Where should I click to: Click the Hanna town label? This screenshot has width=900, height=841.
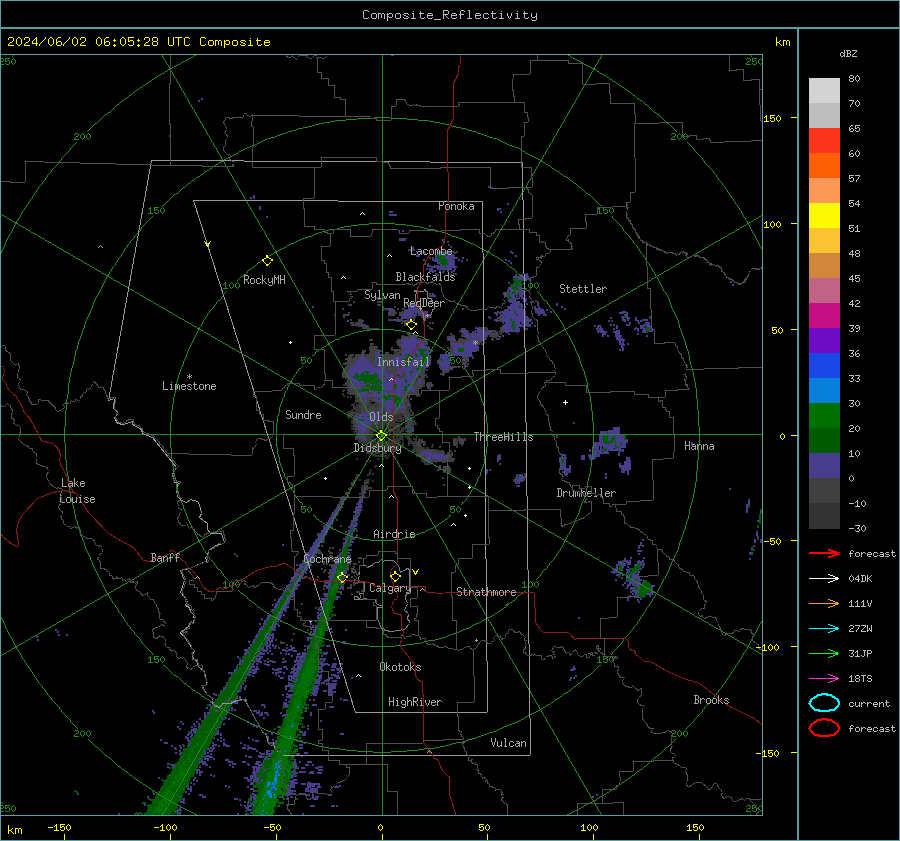click(699, 446)
